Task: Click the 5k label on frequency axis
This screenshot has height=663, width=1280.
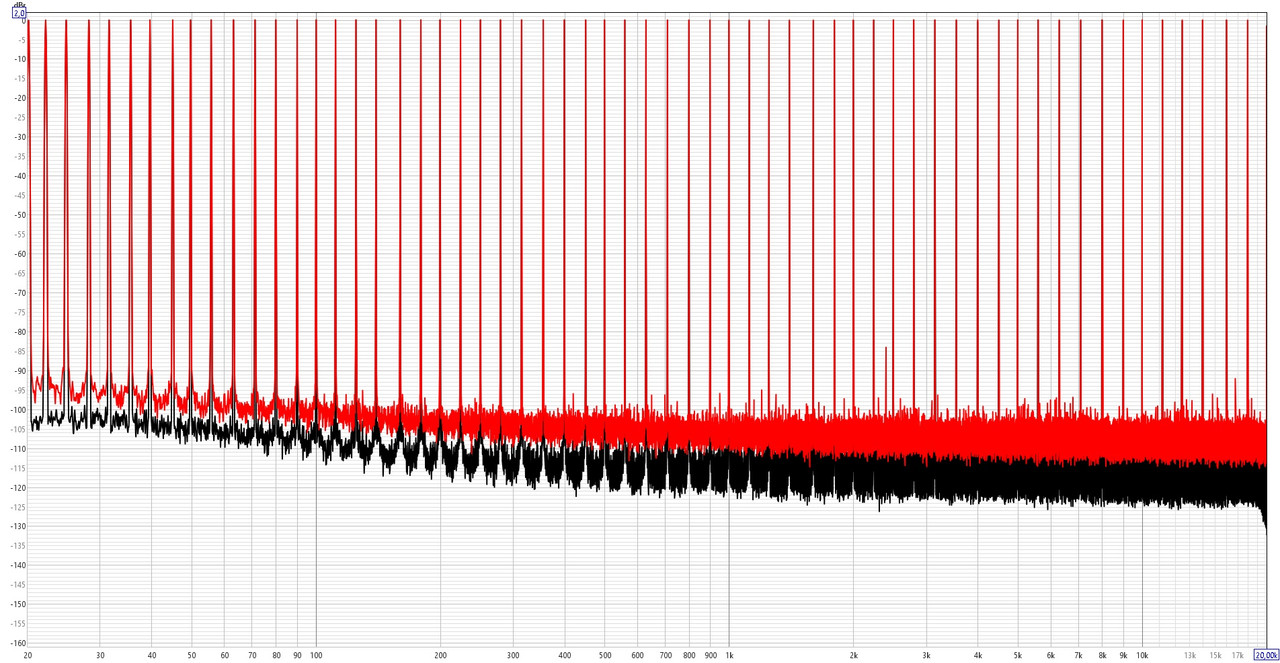Action: [1017, 656]
